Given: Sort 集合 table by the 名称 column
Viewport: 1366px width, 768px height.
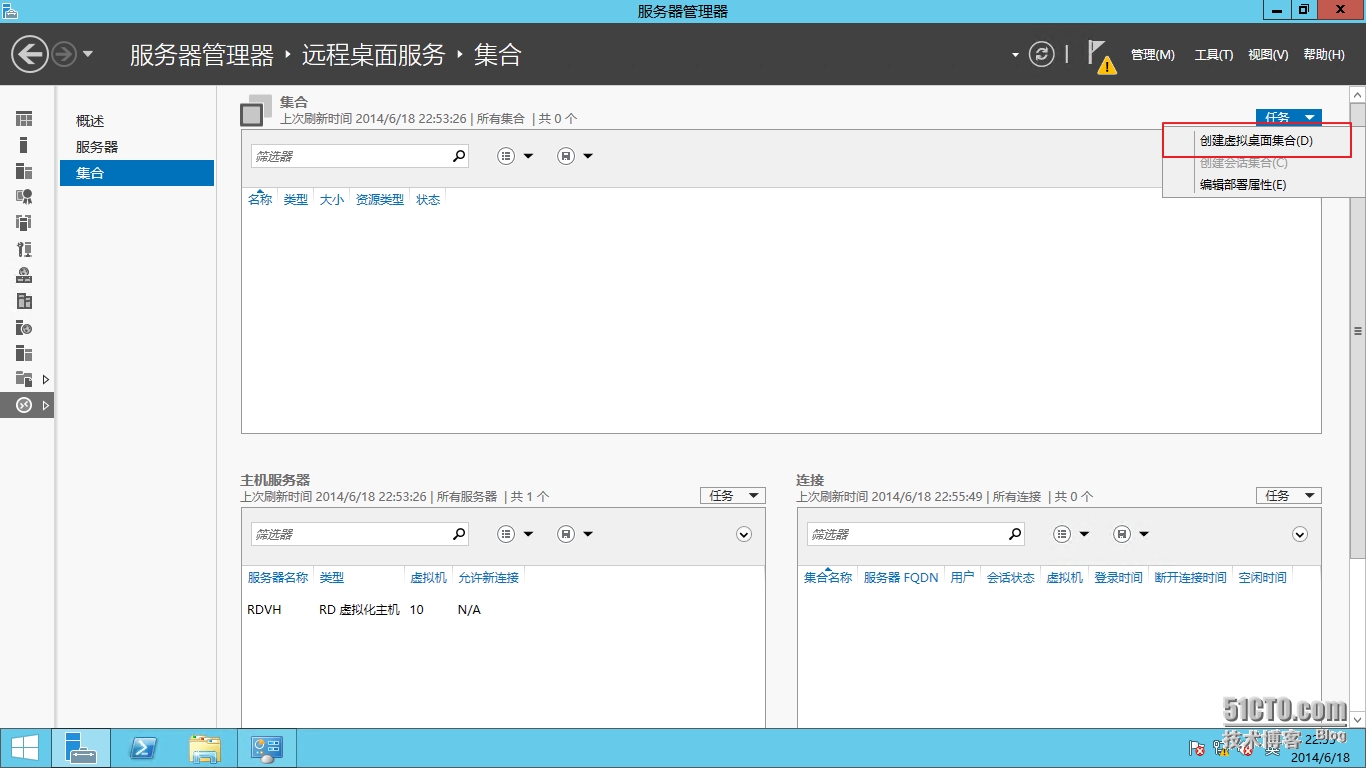Looking at the screenshot, I should point(260,199).
